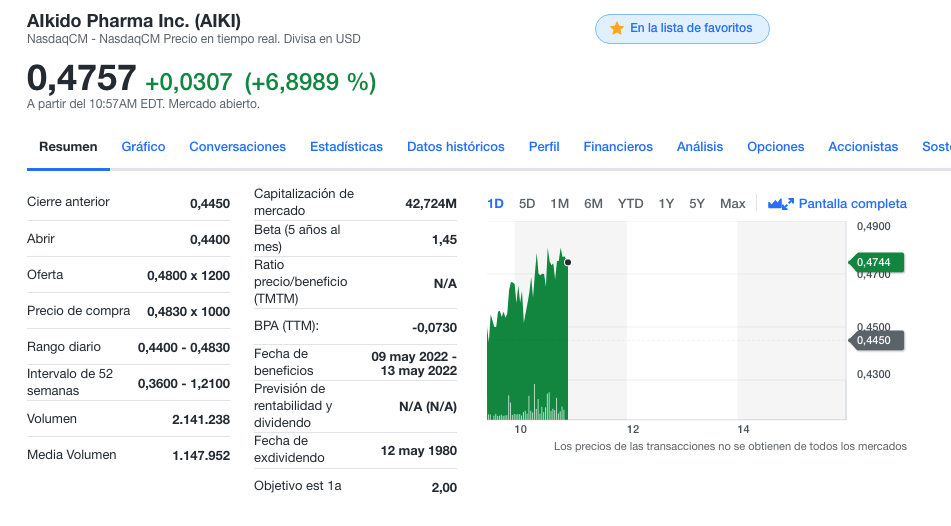Open the Datos históricos tab
951x526 pixels.
455,147
